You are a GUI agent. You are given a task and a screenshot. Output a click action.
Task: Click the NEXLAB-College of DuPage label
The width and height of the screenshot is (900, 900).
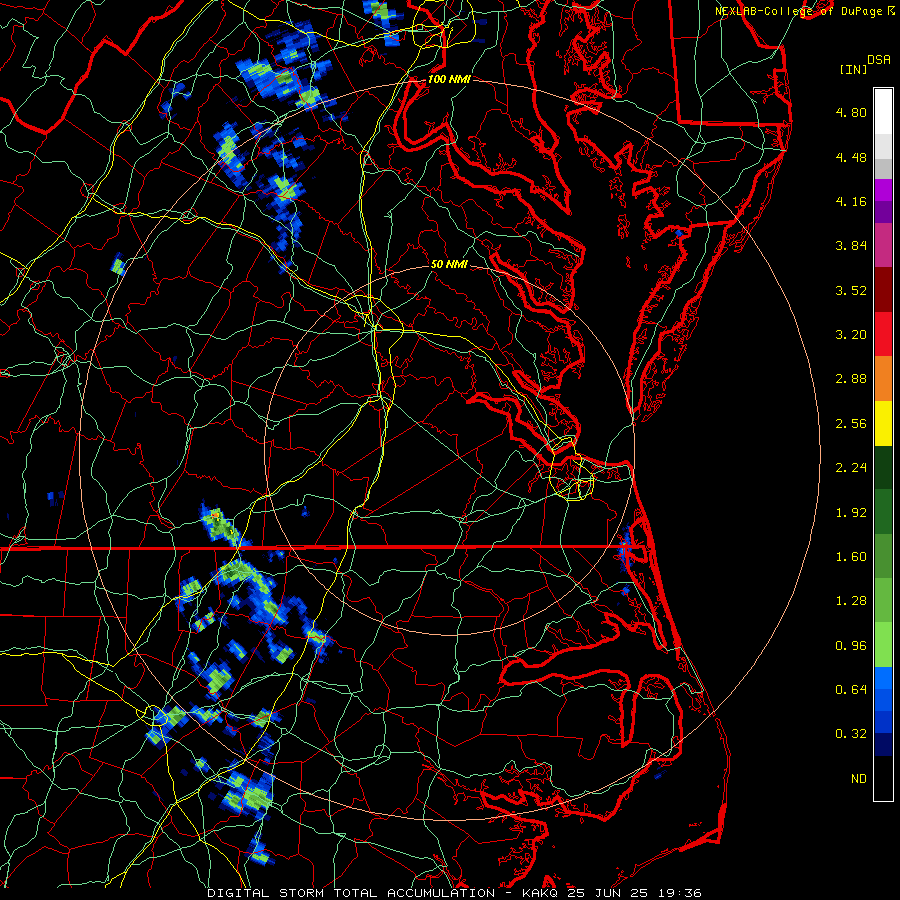[799, 11]
